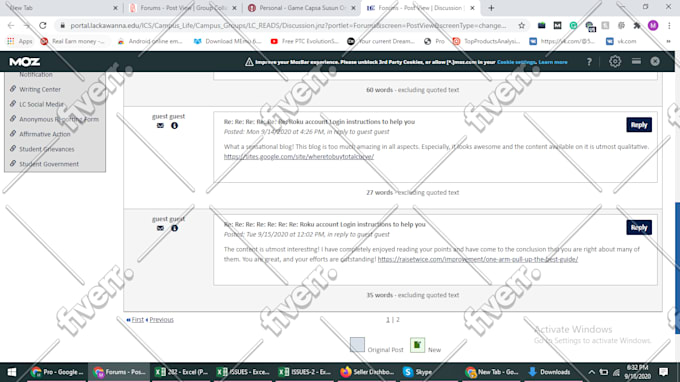
Task: Close the Personal - Game Capsa Susun tab
Action: (353, 8)
